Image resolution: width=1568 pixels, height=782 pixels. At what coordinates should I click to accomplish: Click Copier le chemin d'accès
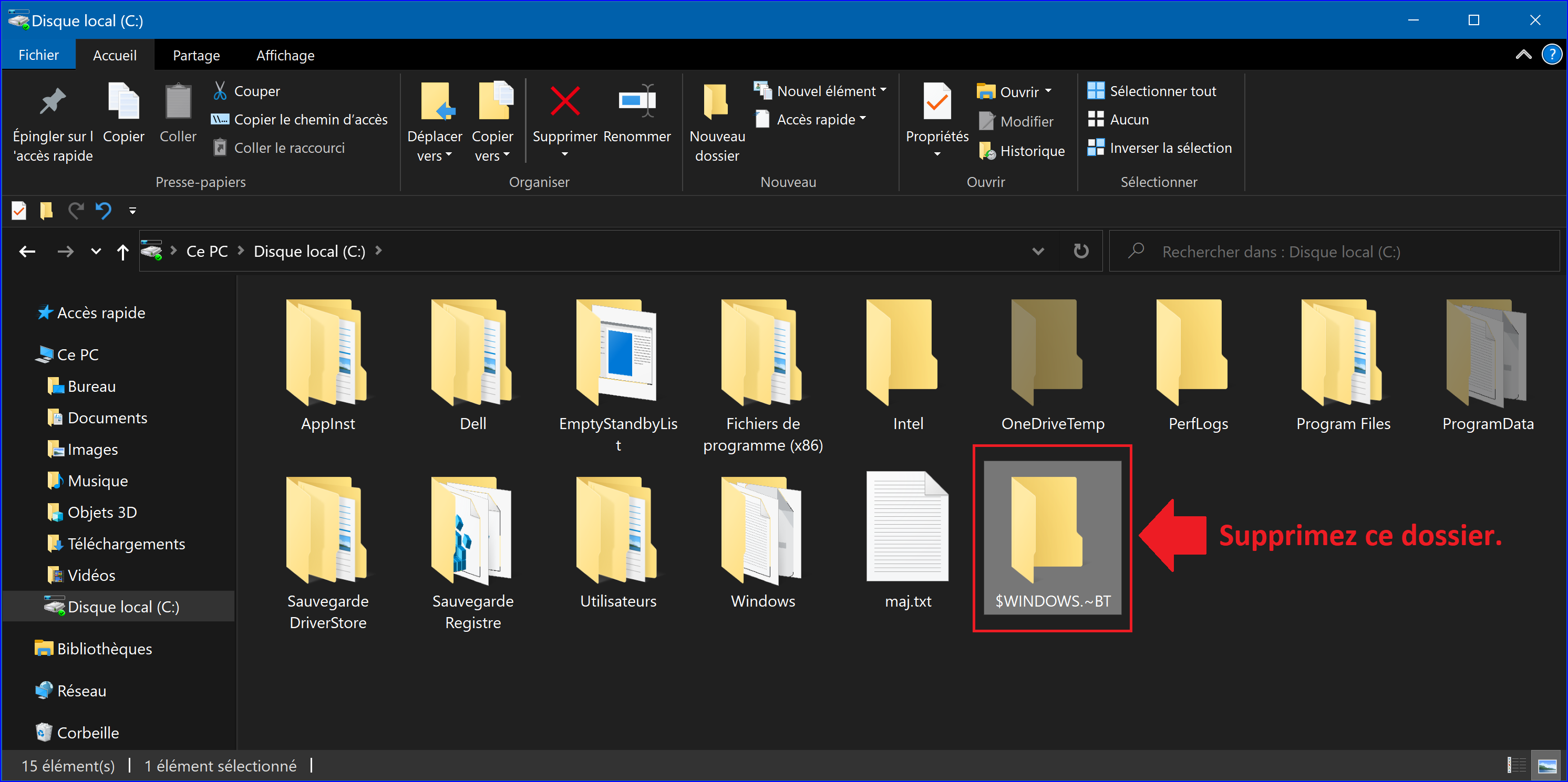tap(300, 119)
